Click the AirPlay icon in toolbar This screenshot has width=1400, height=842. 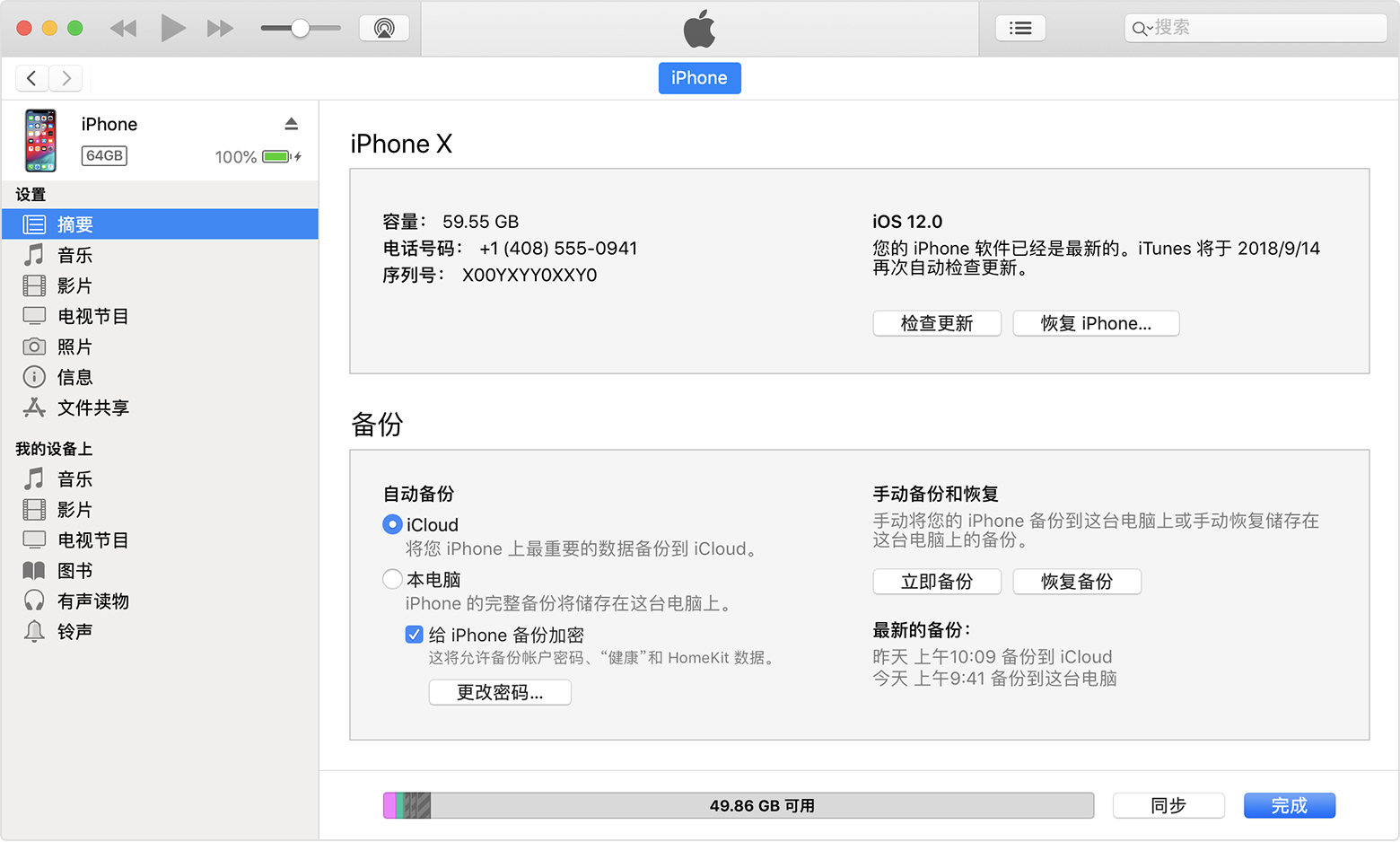(384, 28)
